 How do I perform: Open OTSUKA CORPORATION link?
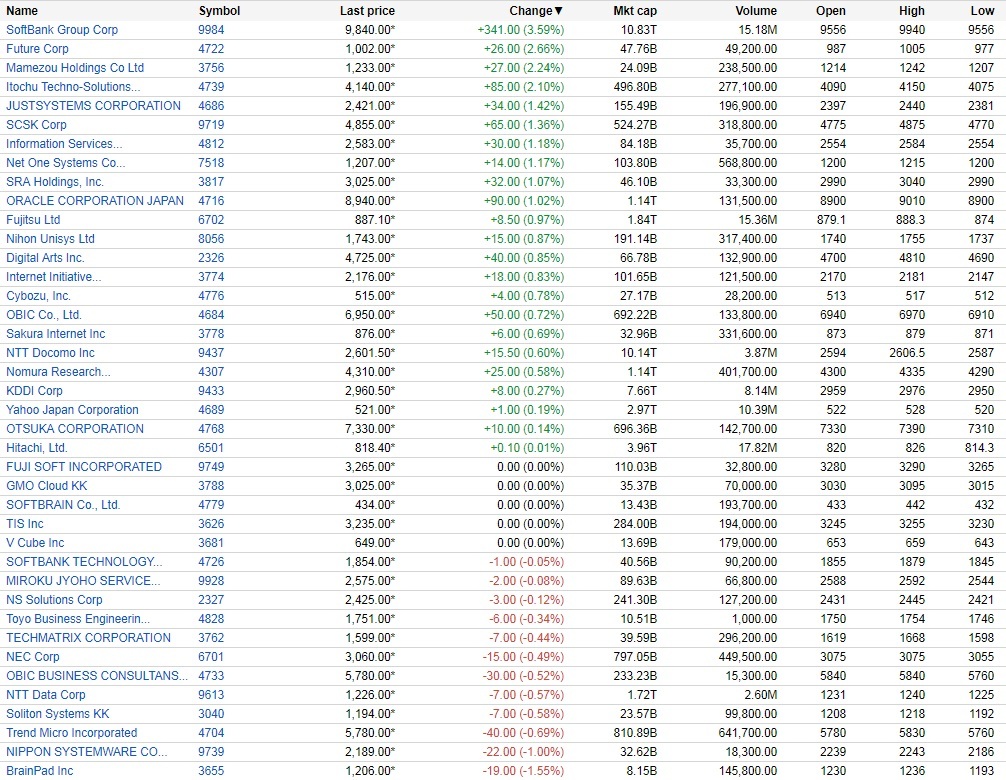(75, 429)
